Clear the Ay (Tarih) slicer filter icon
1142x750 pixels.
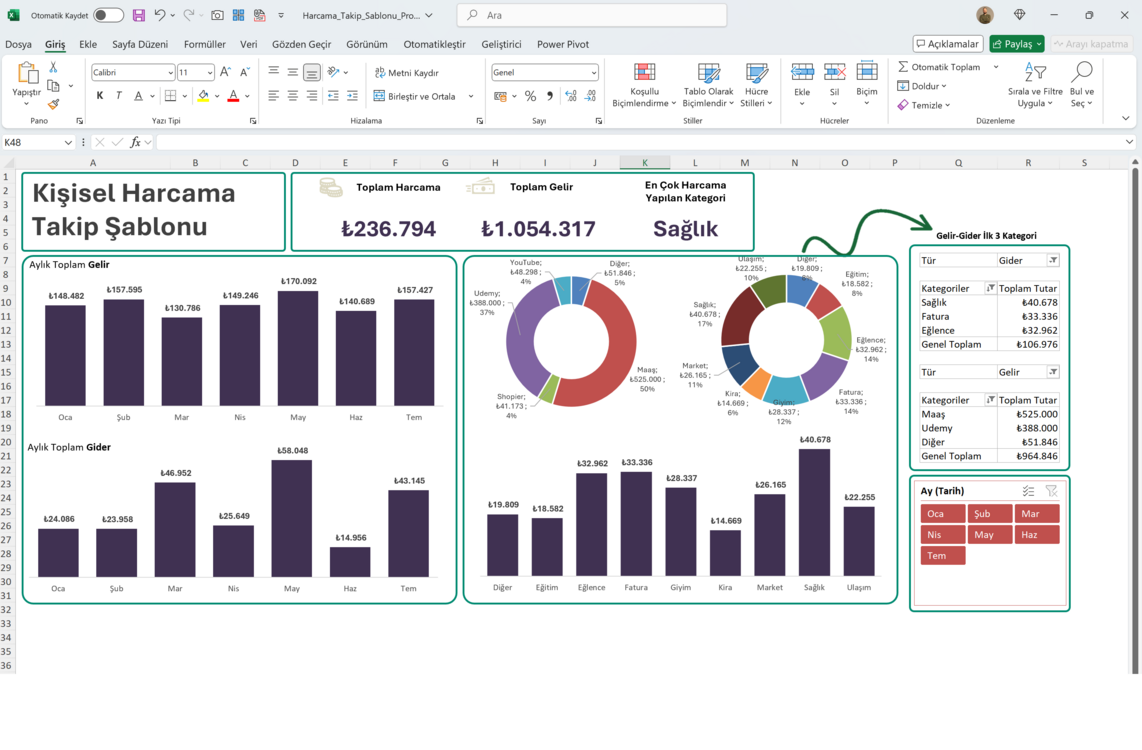[1052, 491]
